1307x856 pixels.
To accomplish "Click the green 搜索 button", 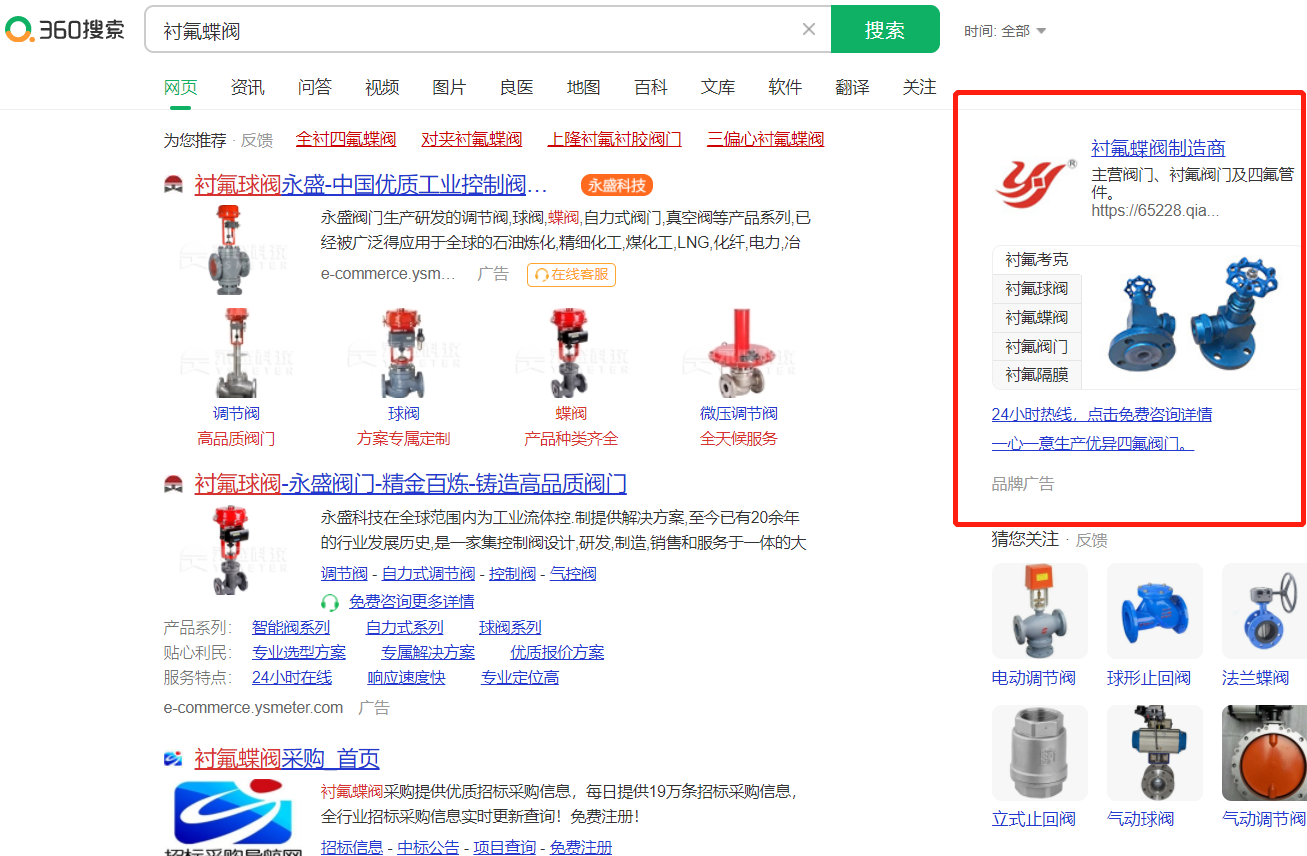I will click(885, 29).
